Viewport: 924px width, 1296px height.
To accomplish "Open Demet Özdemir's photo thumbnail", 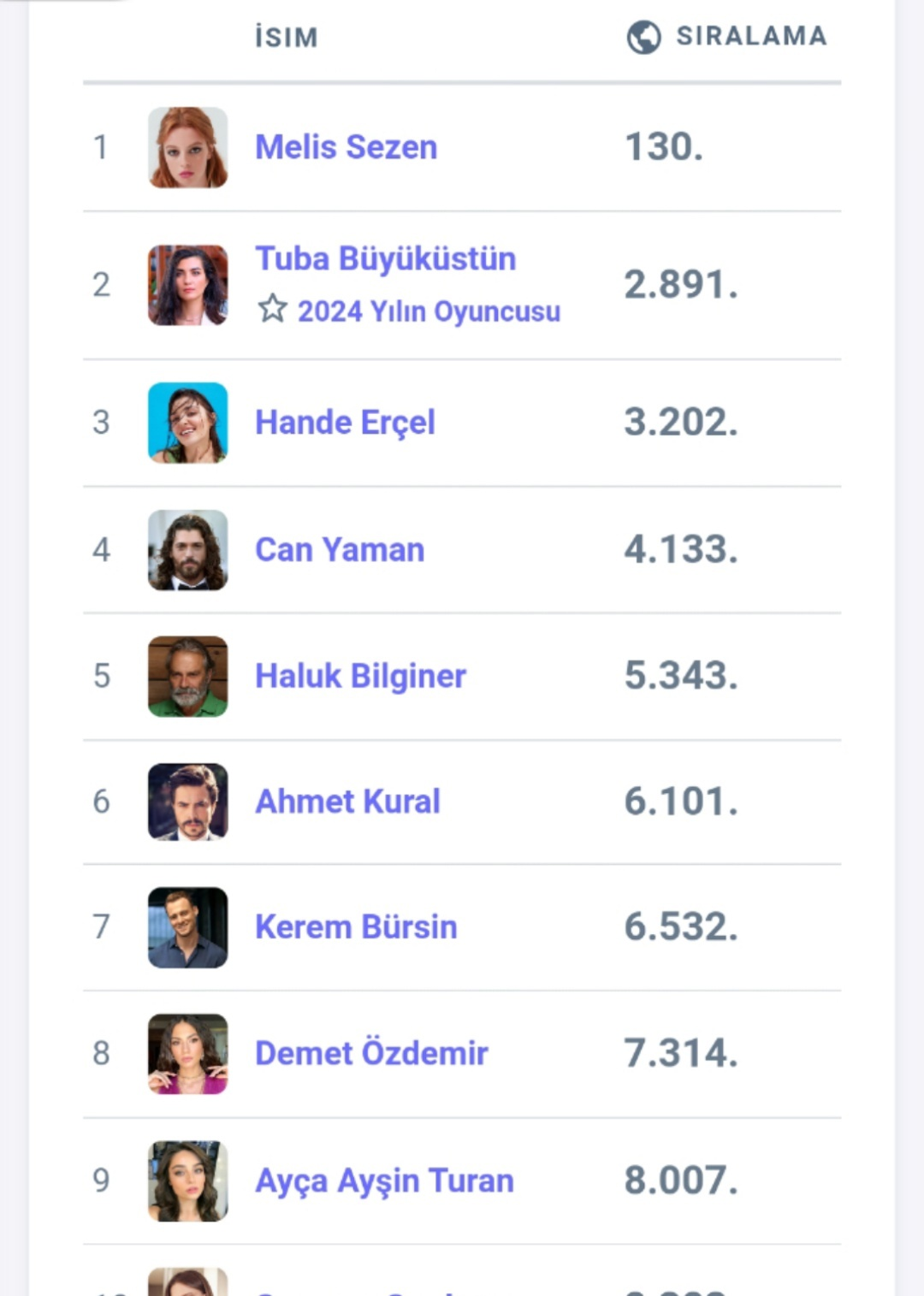I will 188,1054.
